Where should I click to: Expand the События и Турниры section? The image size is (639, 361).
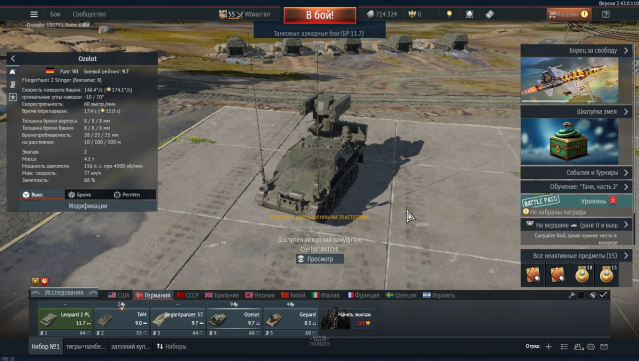576,173
